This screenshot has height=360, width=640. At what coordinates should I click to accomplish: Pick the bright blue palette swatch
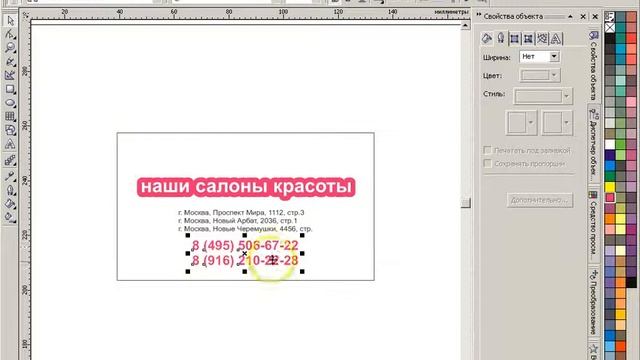coord(610,166)
